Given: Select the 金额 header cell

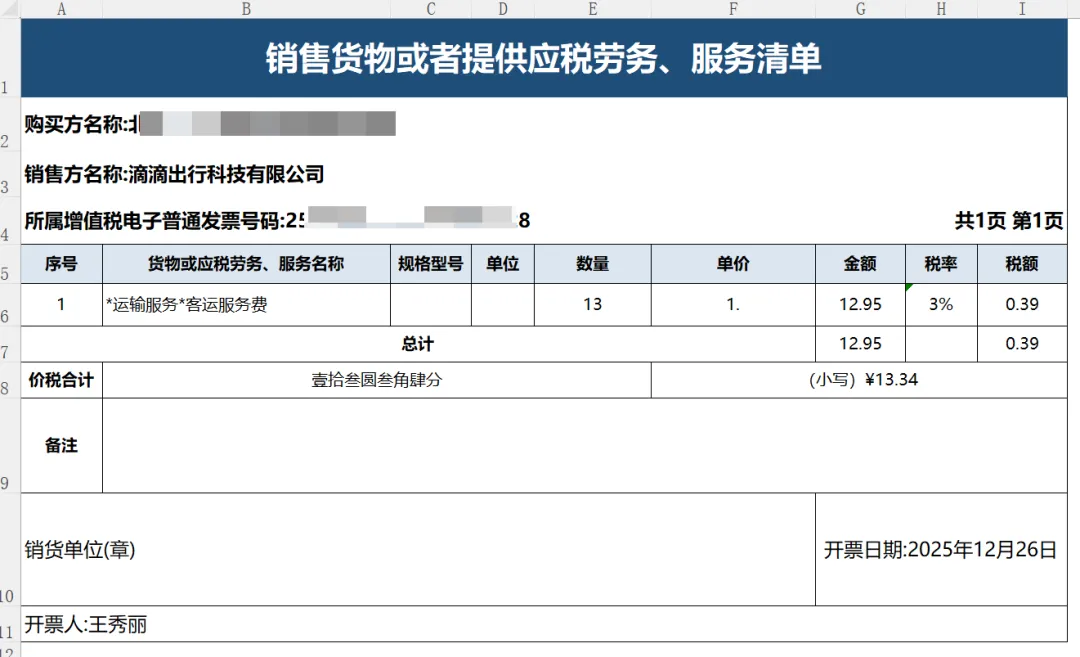Looking at the screenshot, I should coord(860,264).
